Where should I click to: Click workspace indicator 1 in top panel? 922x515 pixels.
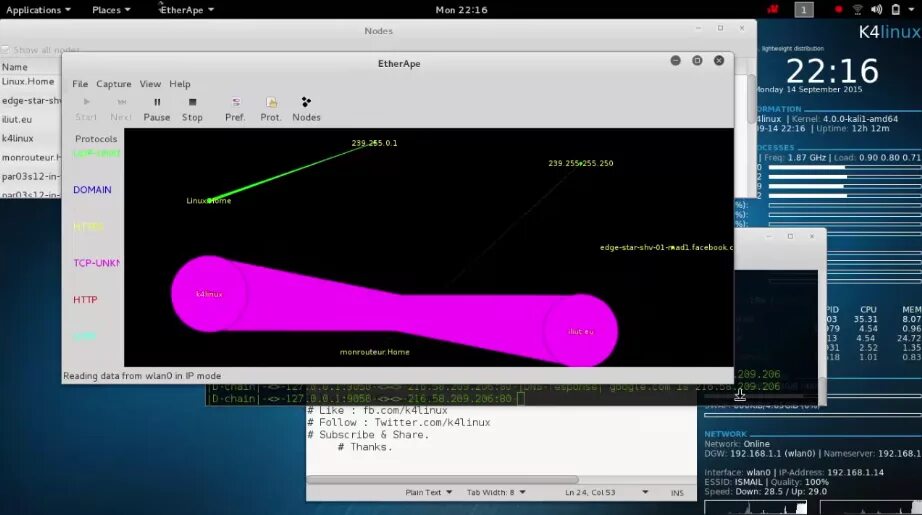point(804,10)
